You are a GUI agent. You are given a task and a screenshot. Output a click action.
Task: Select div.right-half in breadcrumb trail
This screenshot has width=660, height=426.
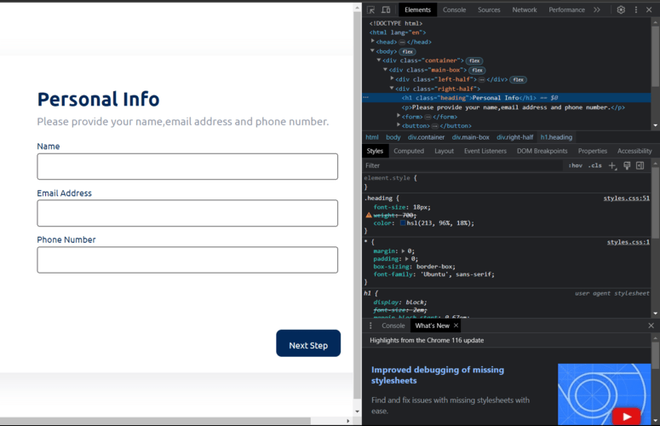click(515, 137)
